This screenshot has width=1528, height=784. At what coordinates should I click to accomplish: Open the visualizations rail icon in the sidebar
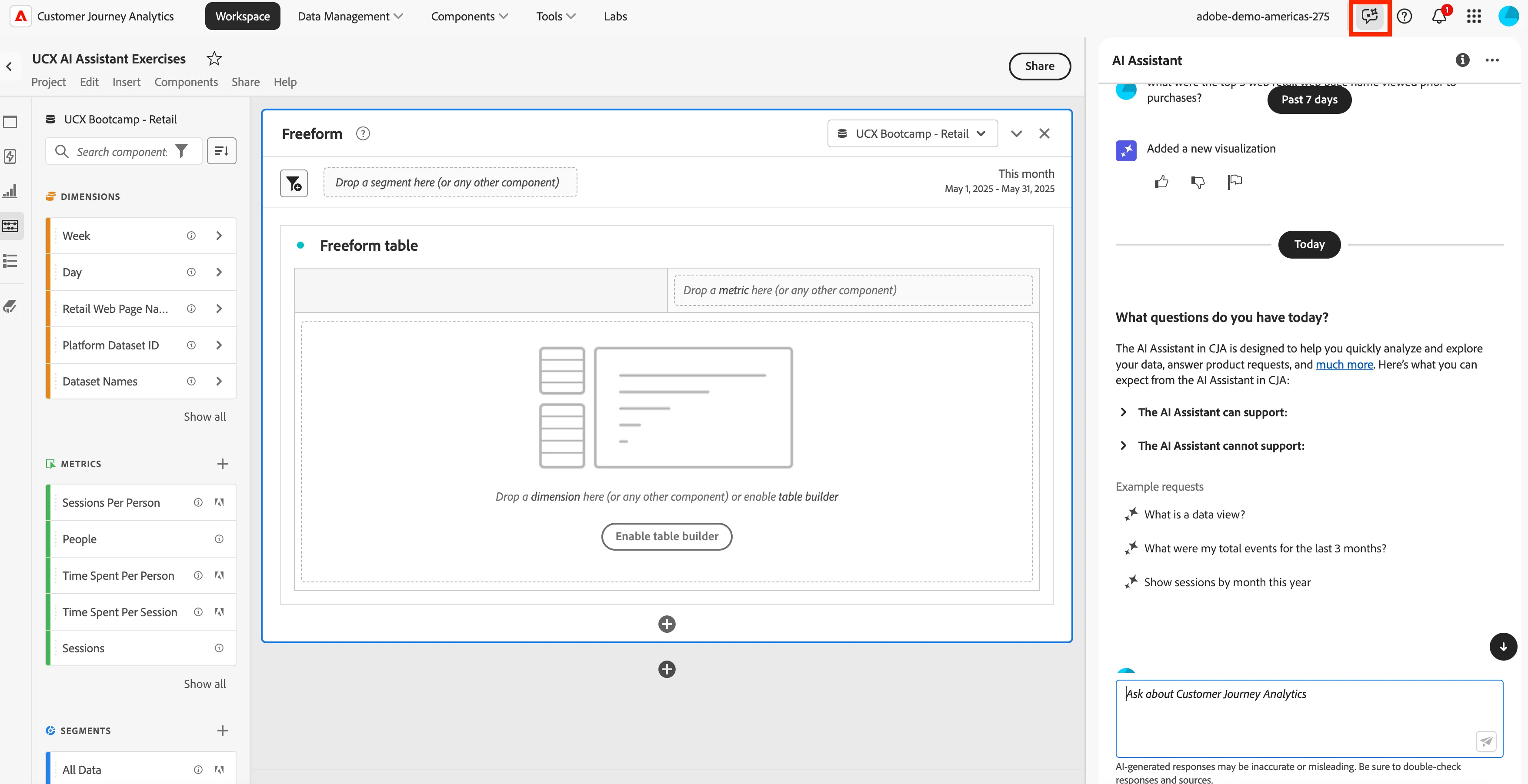tap(10, 191)
